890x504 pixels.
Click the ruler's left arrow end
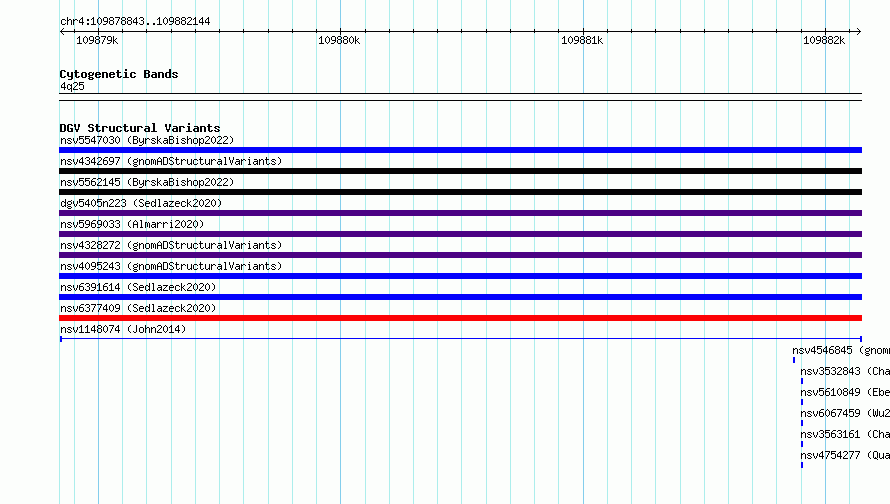(x=62, y=32)
